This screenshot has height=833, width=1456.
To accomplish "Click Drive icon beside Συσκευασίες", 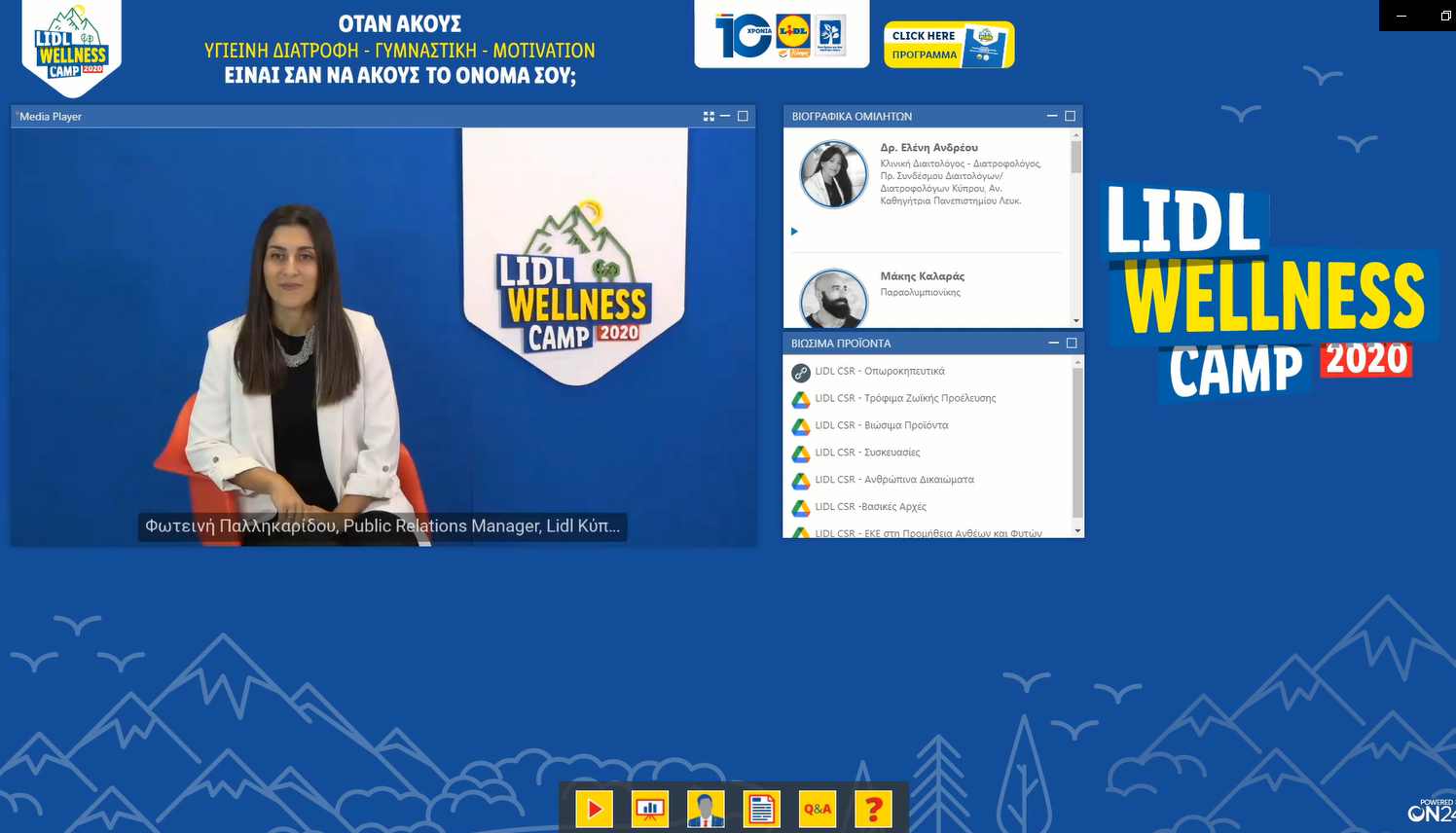I will (x=801, y=453).
